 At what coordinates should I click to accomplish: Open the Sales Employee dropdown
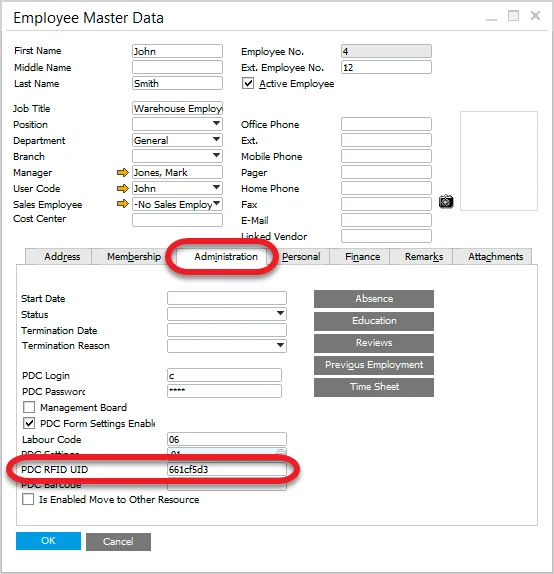click(x=216, y=204)
